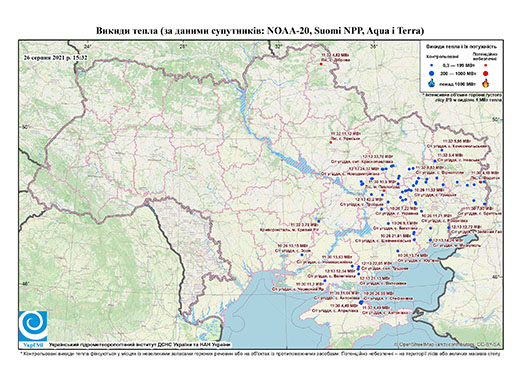Click the red marker at the eastern border
The image size is (520, 368).
tap(480, 182)
